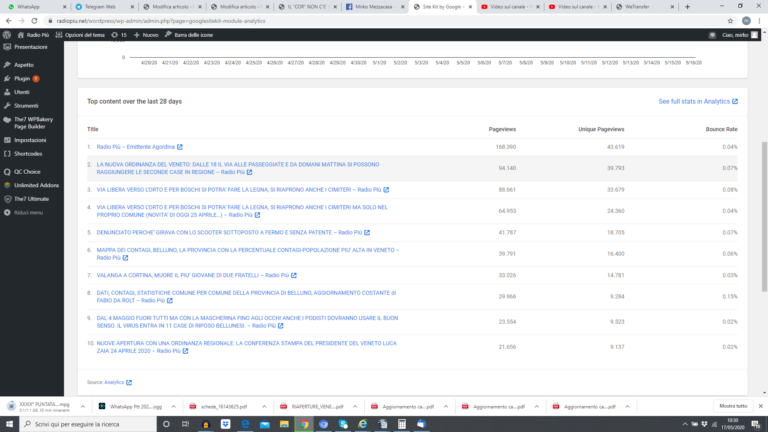Collapse sidebar using Riduci menu
This screenshot has width=768, height=432.
(28, 212)
